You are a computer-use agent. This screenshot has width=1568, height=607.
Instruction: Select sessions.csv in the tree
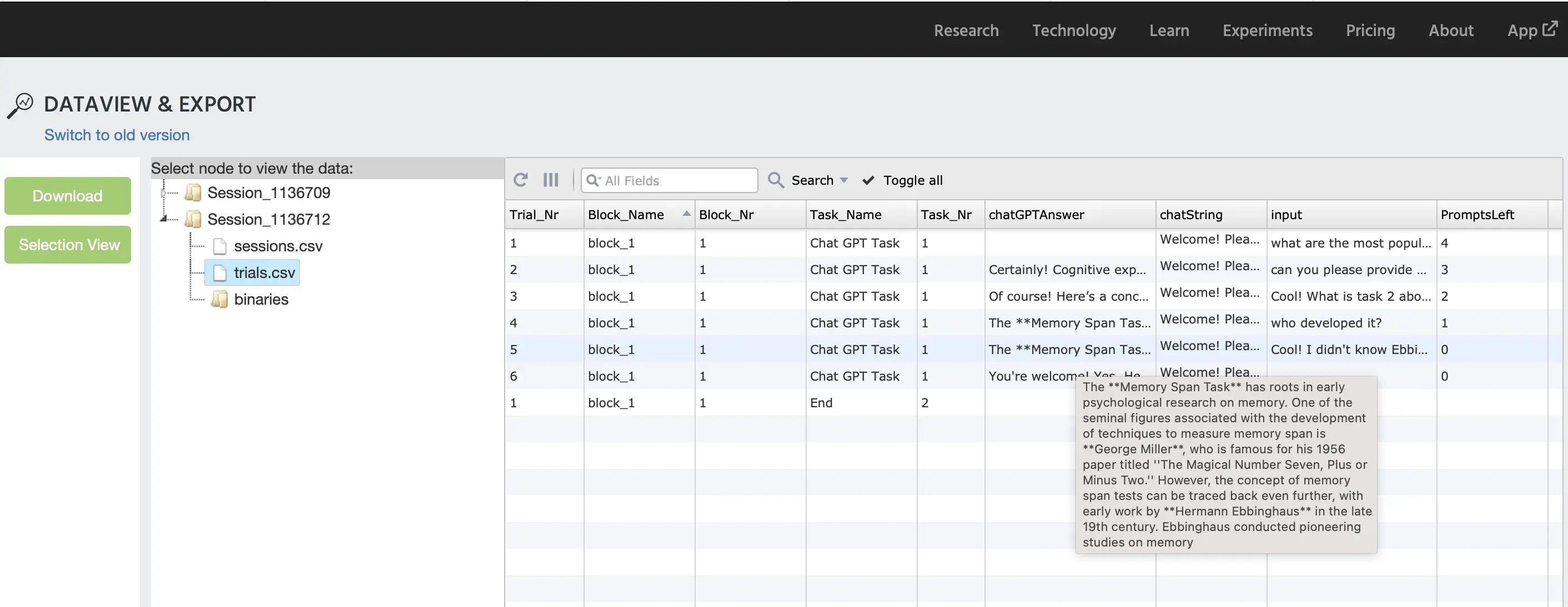[x=278, y=246]
